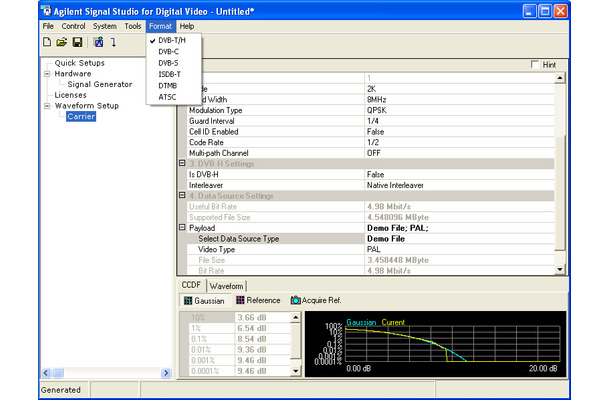Open the Help menu
610x400 pixels.
[187, 26]
